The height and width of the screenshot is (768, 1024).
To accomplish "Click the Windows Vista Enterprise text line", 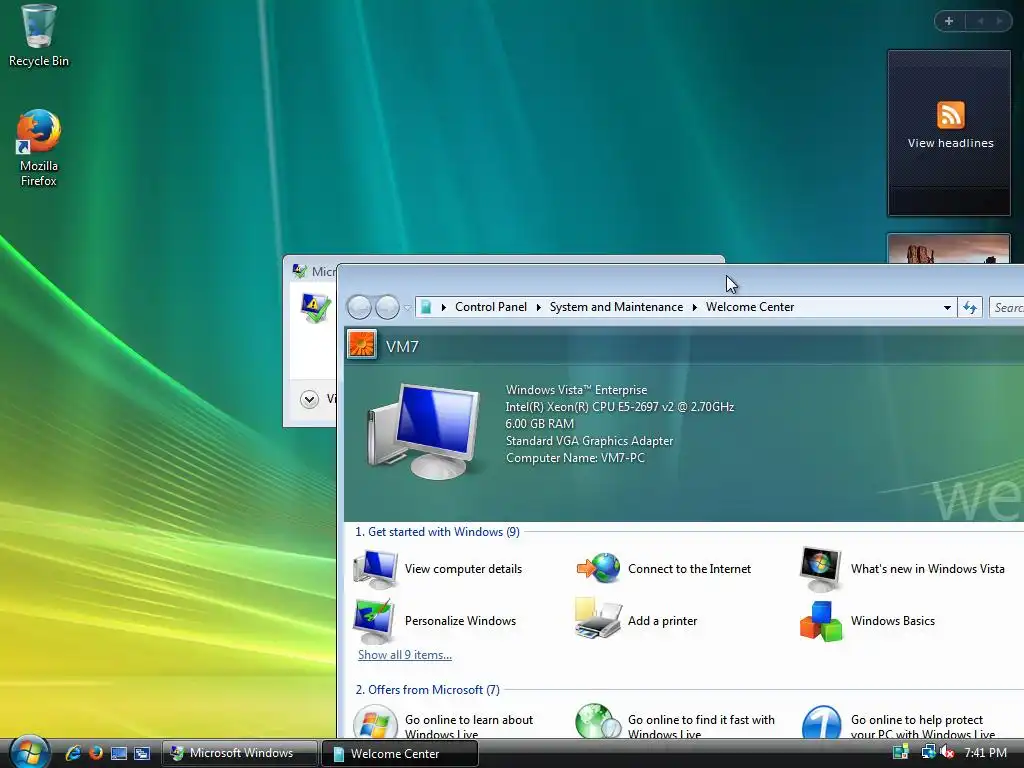I will [576, 390].
